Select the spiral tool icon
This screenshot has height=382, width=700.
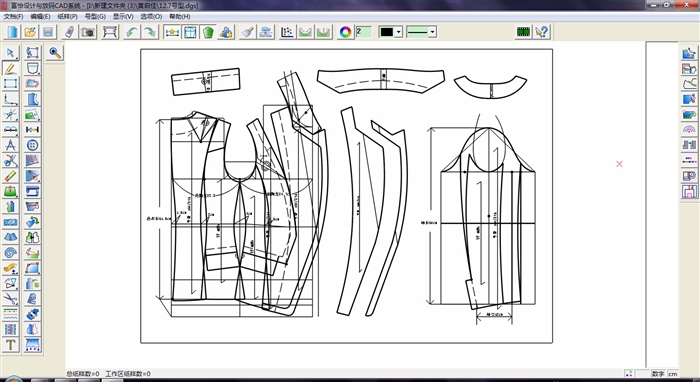click(11, 253)
